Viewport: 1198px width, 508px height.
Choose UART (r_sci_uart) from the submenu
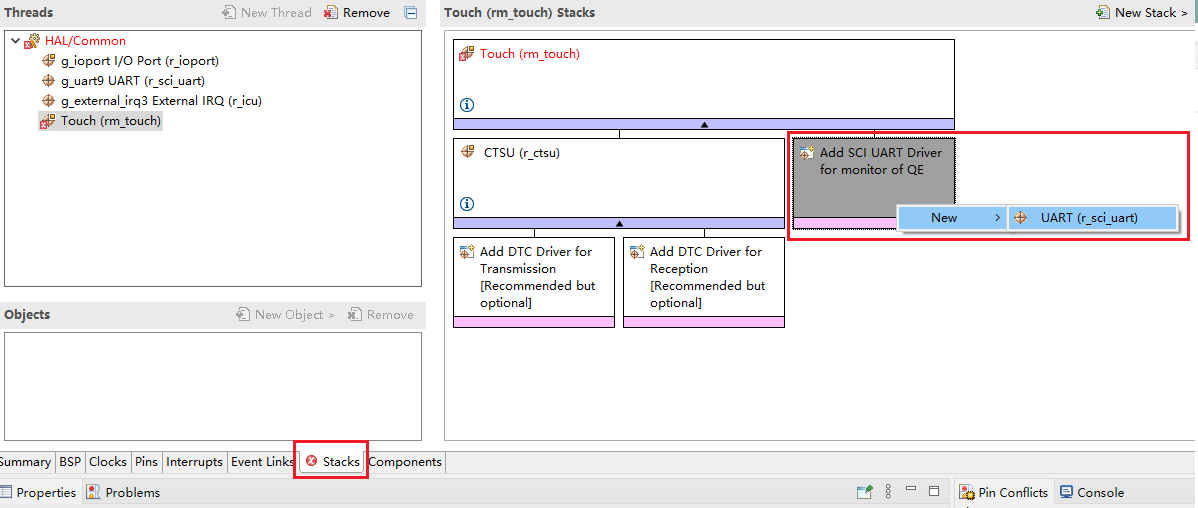coord(1088,218)
